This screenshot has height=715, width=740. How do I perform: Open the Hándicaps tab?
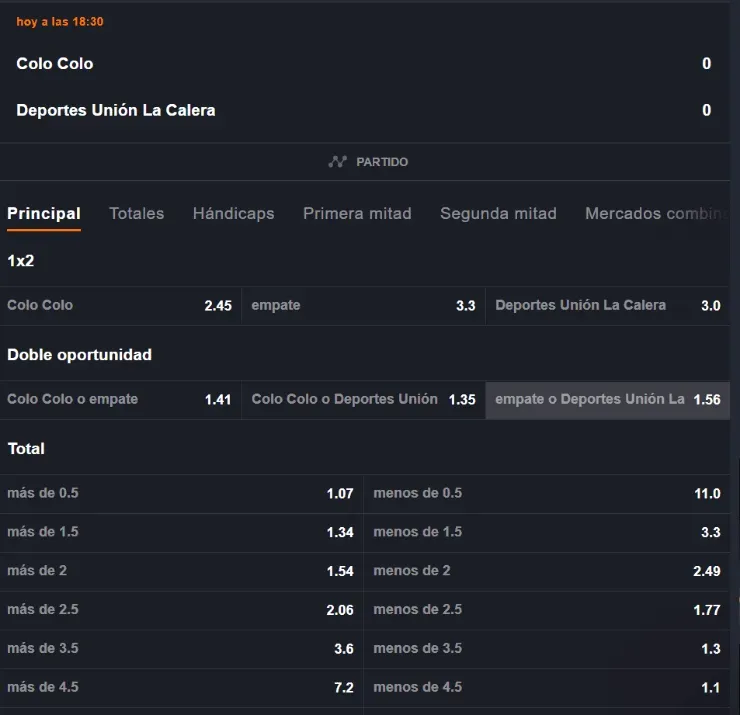[x=233, y=213]
